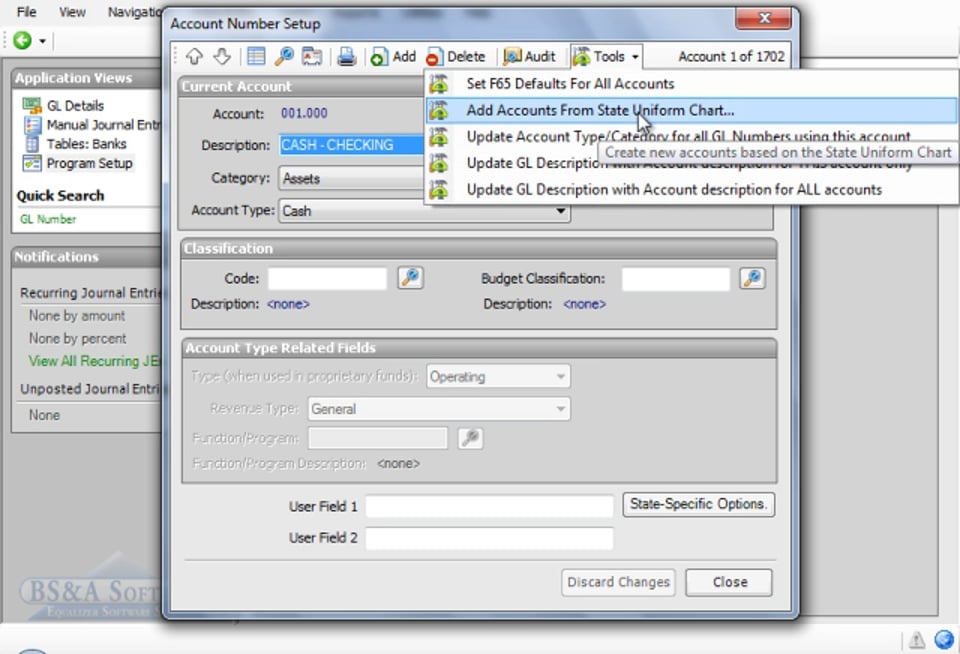The image size is (960, 654).
Task: Click icon beside Update GL Description ALL accounts
Action: (438, 190)
